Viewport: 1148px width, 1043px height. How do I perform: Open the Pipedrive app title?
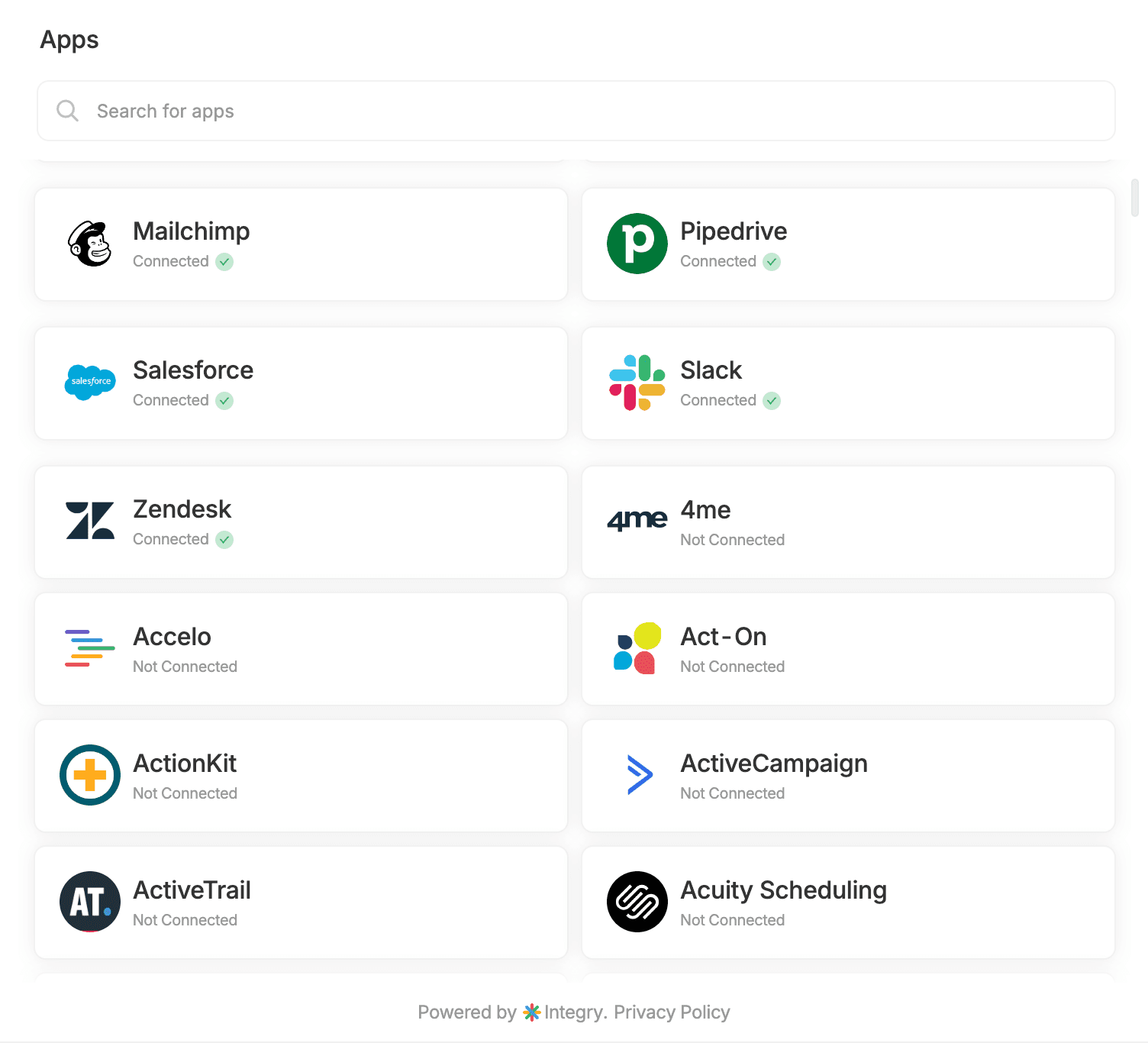[x=734, y=231]
